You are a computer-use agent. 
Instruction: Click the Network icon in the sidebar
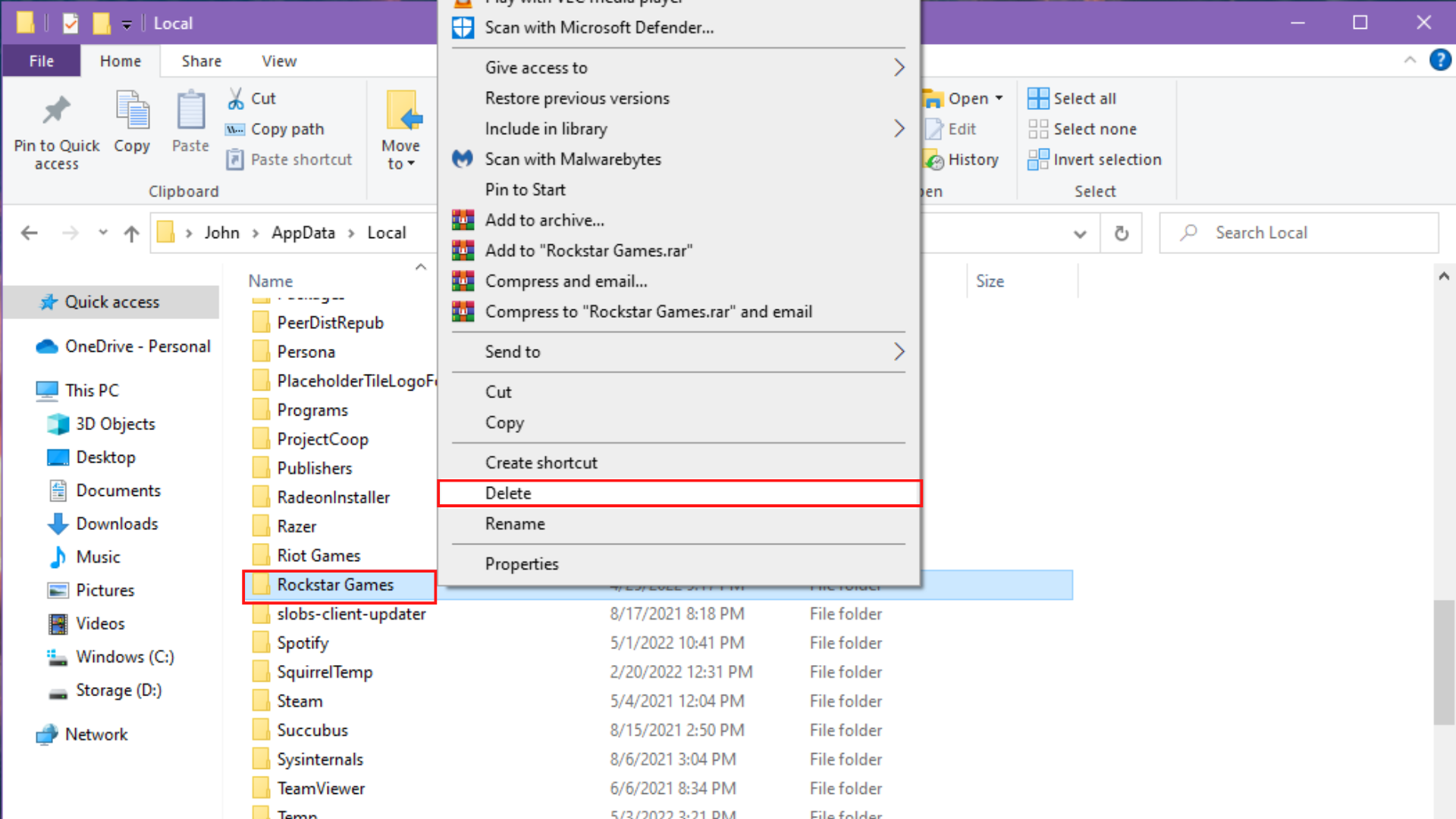[x=47, y=735]
